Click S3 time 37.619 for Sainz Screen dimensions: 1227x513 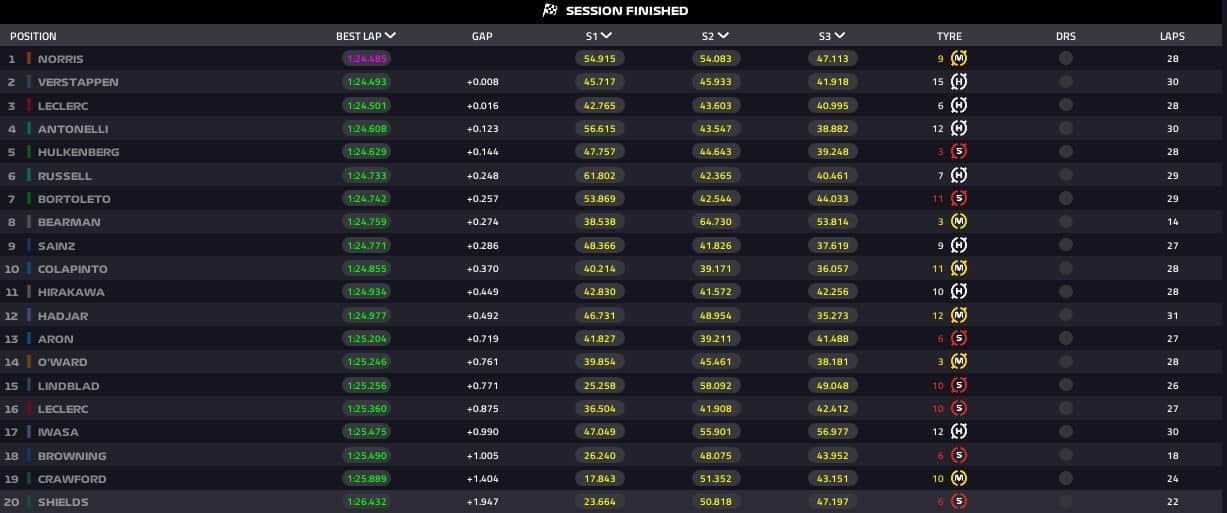point(832,245)
